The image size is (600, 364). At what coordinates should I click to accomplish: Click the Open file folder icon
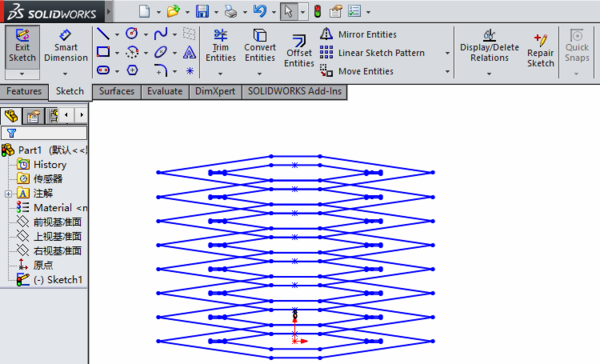(x=173, y=11)
